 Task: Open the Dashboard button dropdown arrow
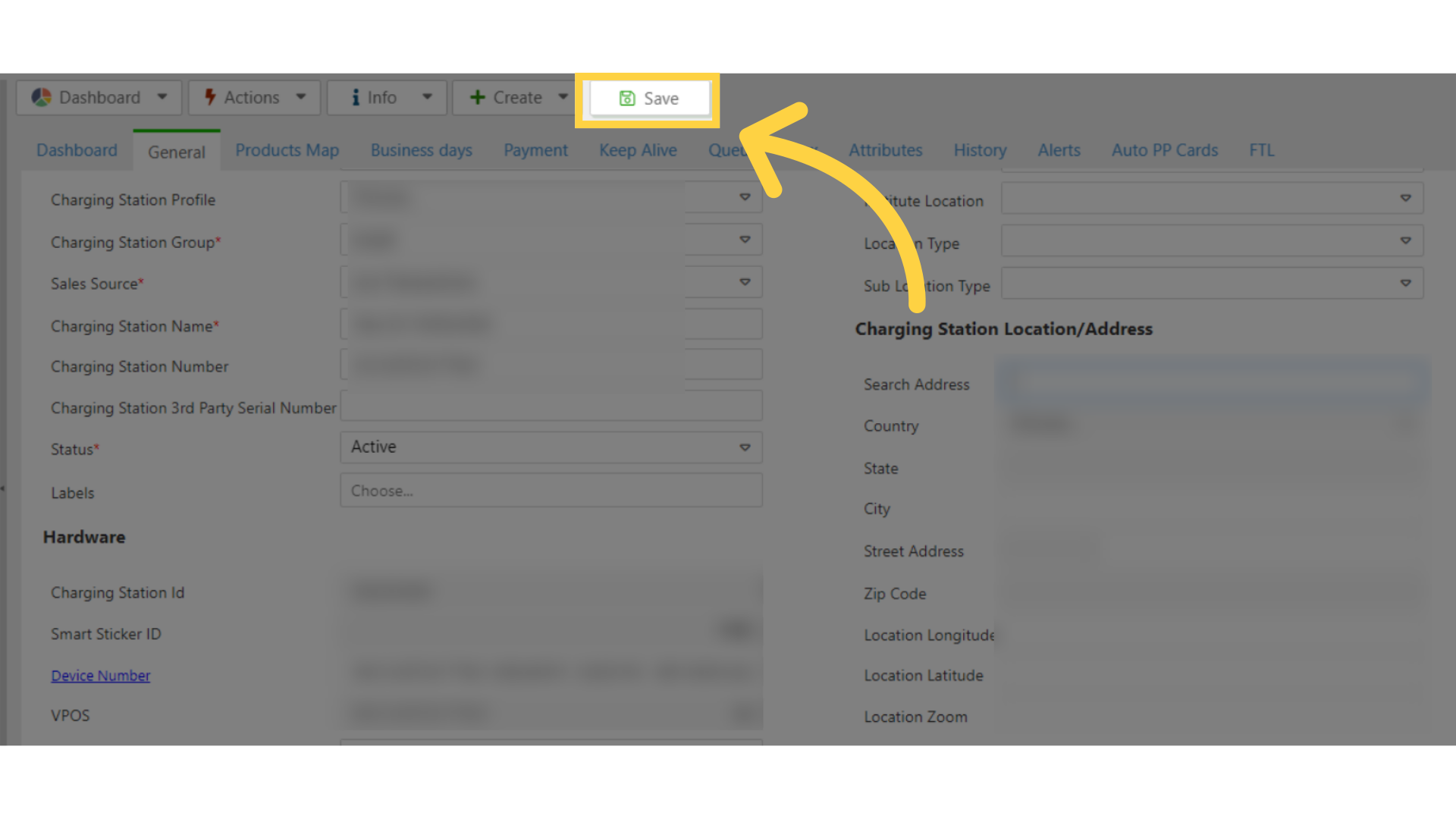tap(162, 97)
